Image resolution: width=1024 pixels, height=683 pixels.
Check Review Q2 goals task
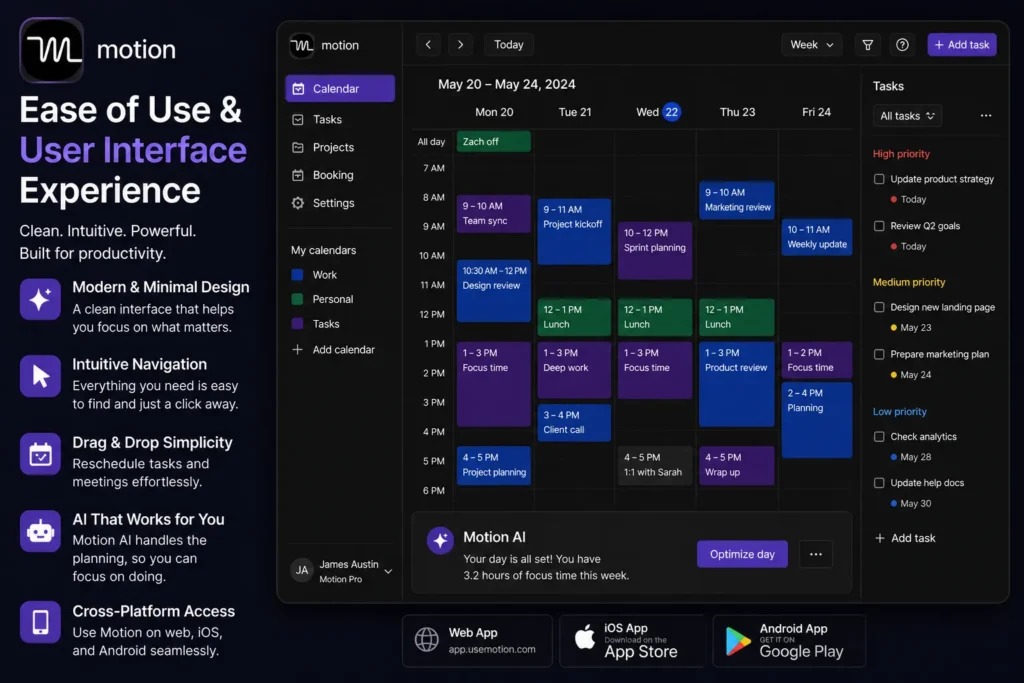click(x=879, y=226)
